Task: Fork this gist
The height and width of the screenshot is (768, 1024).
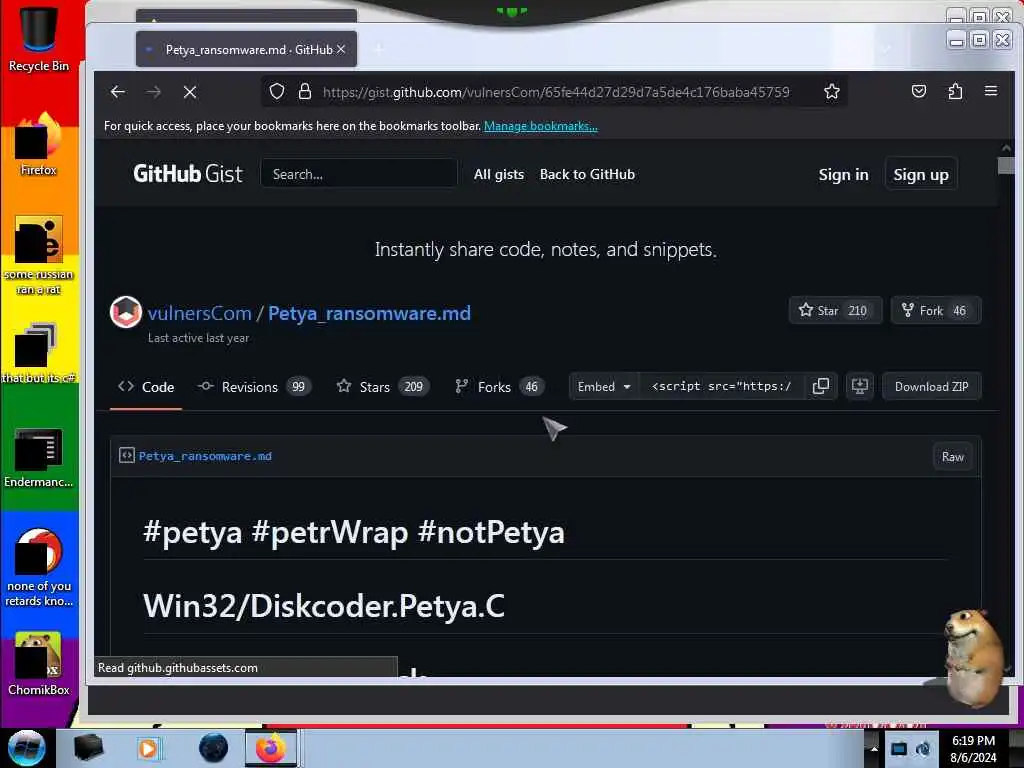Action: coord(936,311)
